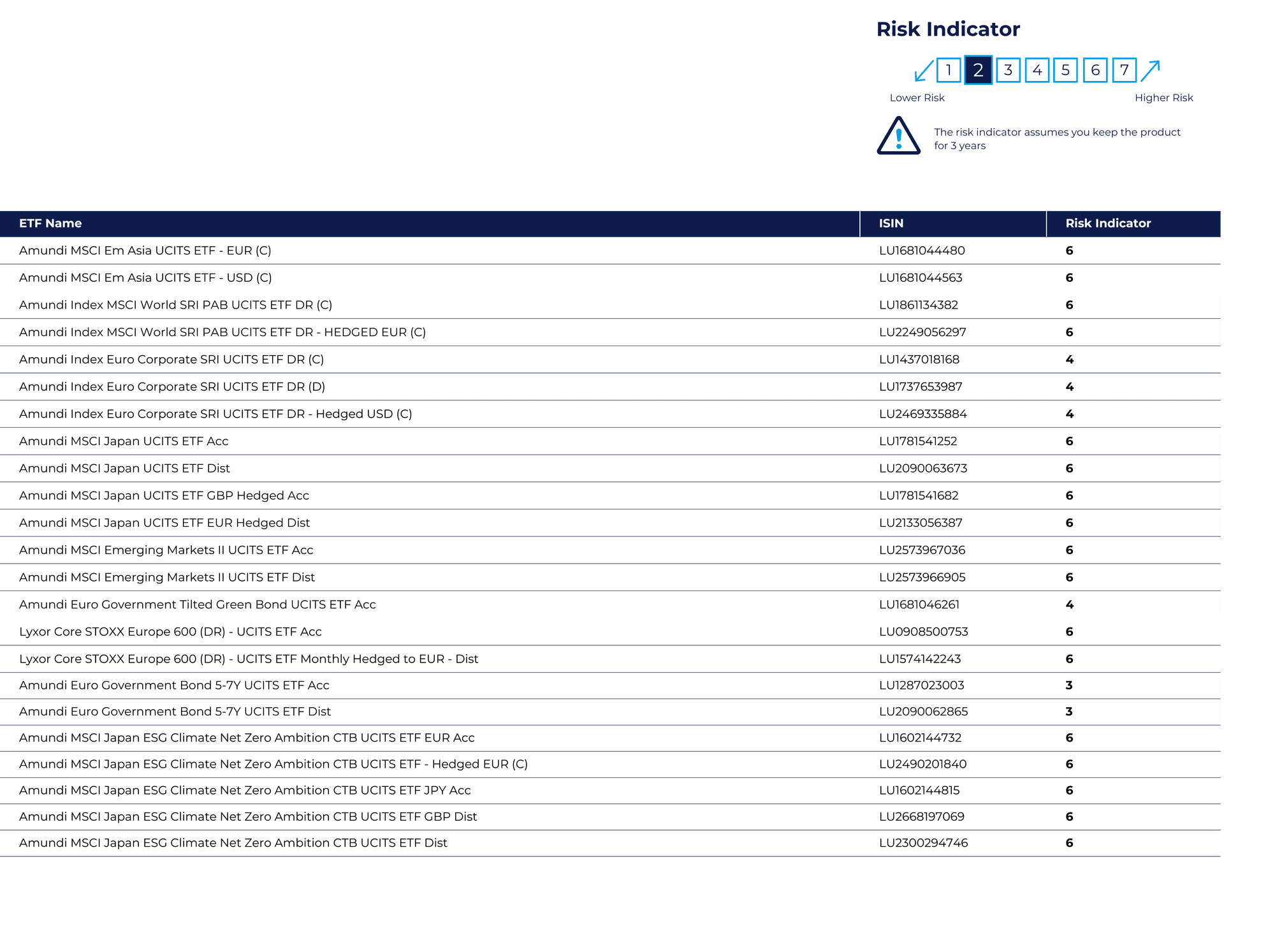Click ISIN LU1681044563
Screen dimensions: 1275x952
point(921,278)
